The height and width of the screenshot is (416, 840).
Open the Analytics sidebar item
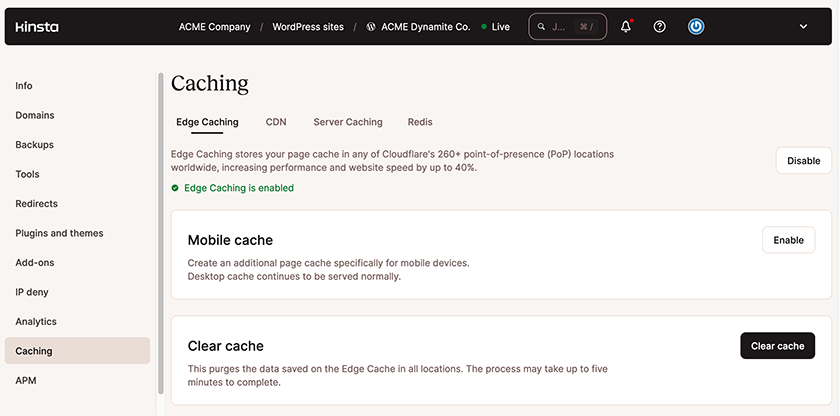(36, 322)
